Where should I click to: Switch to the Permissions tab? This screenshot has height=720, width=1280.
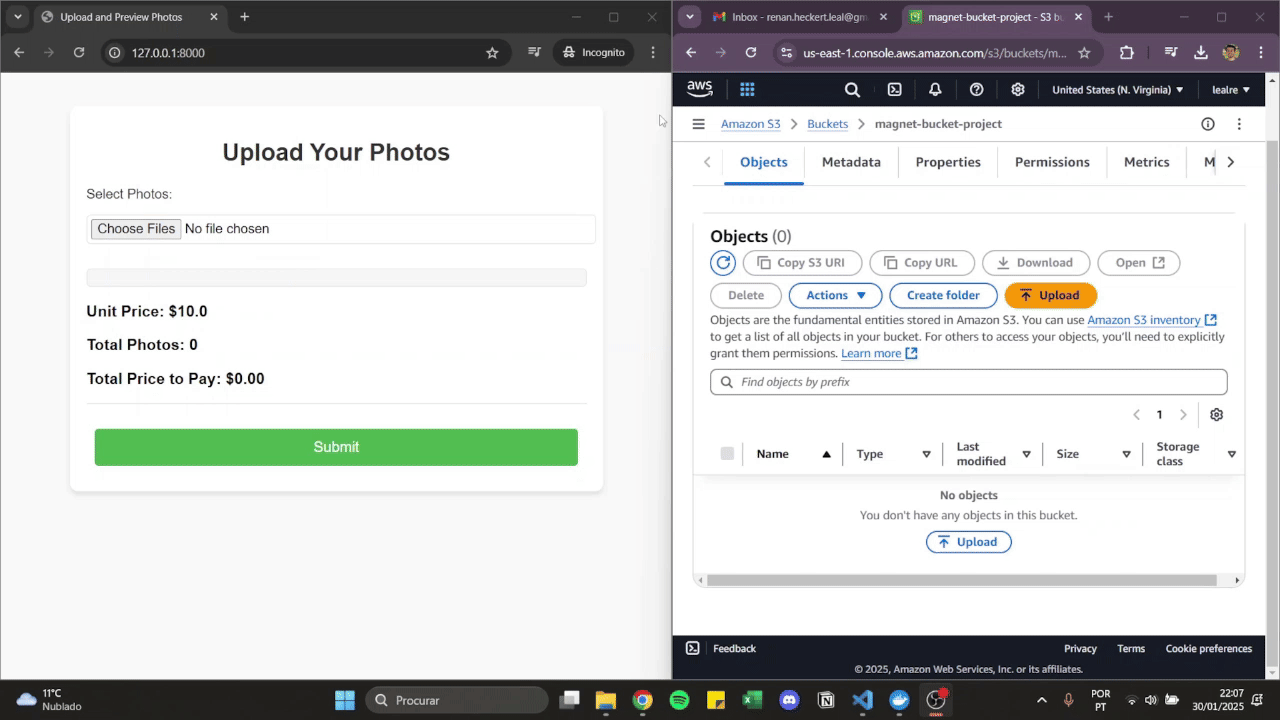click(1052, 162)
